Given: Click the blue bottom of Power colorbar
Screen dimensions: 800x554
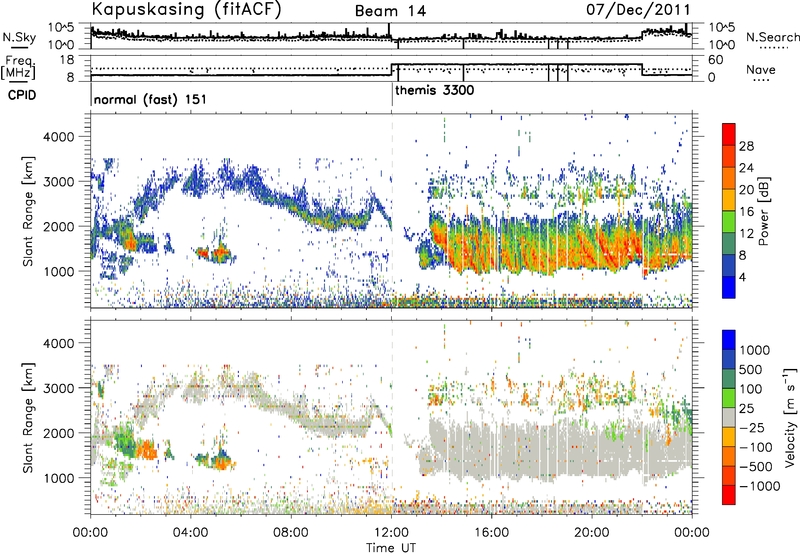Looking at the screenshot, I should pos(729,287).
